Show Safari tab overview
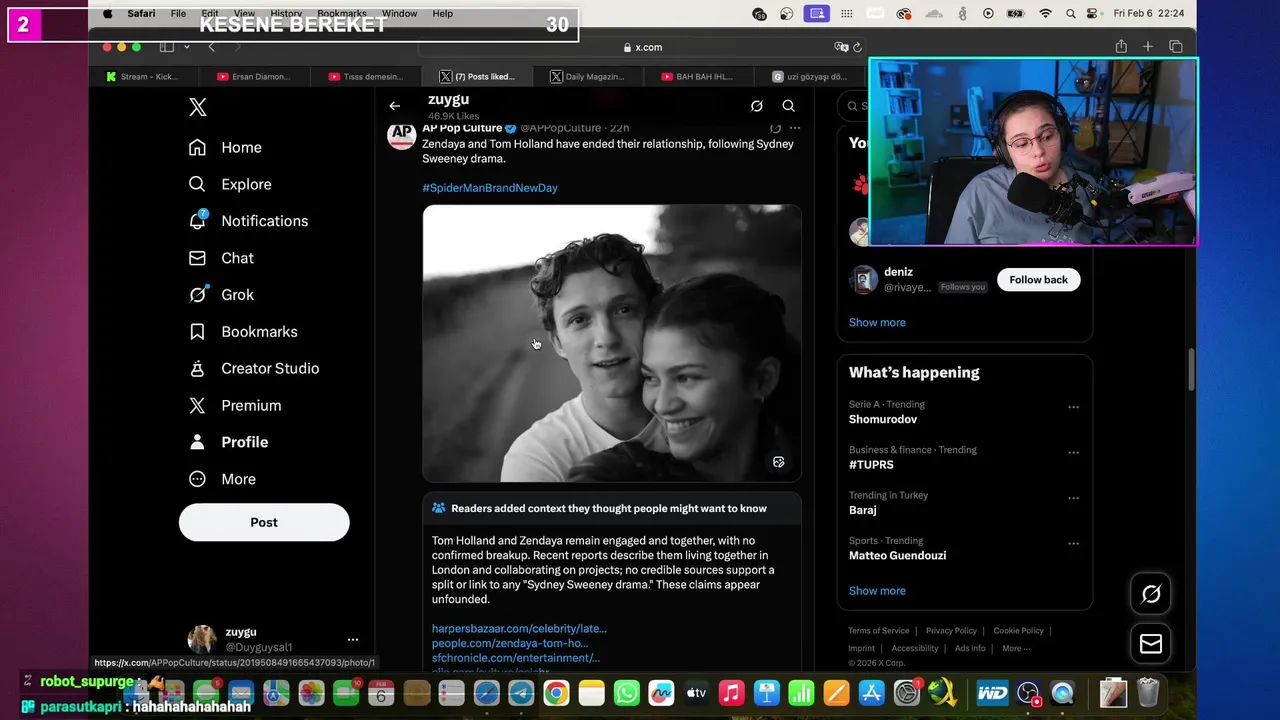The image size is (1280, 720). [x=1176, y=47]
